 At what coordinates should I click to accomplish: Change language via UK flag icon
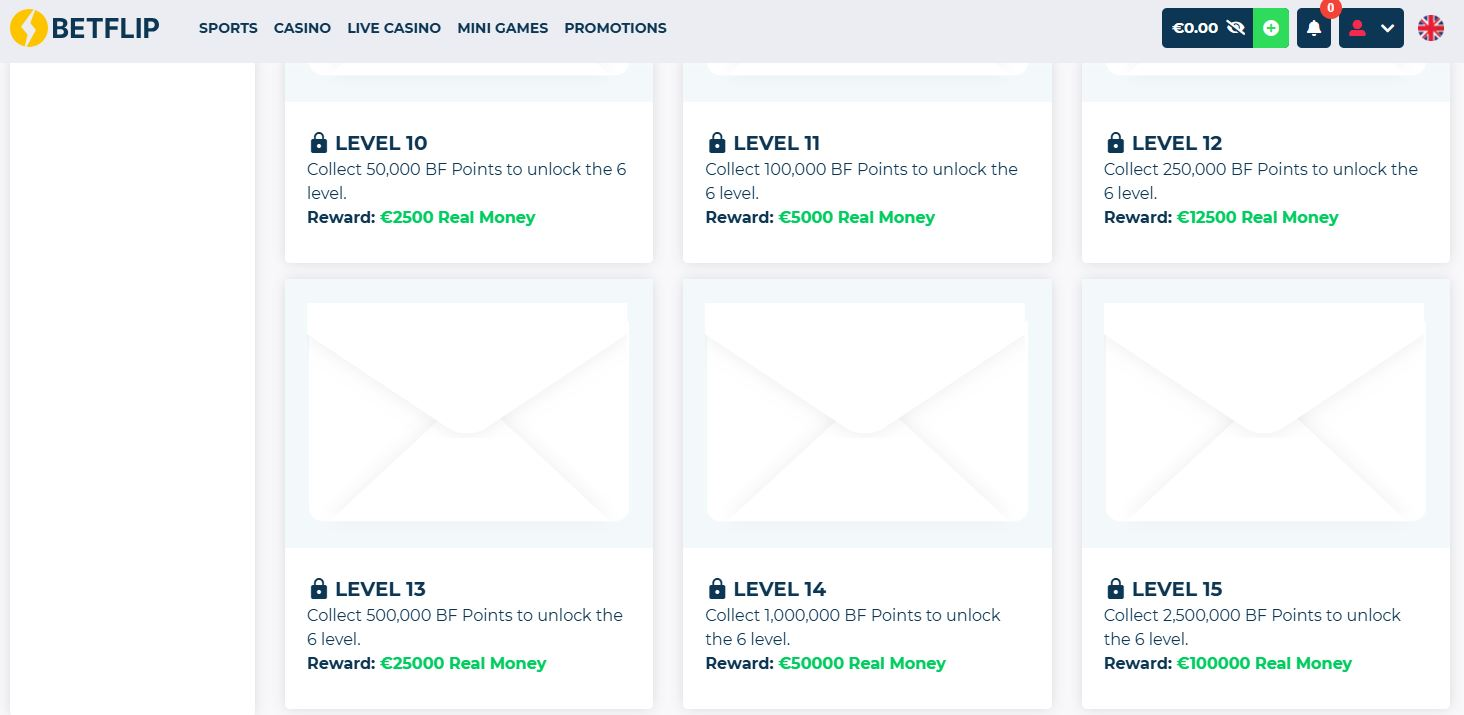coord(1431,28)
